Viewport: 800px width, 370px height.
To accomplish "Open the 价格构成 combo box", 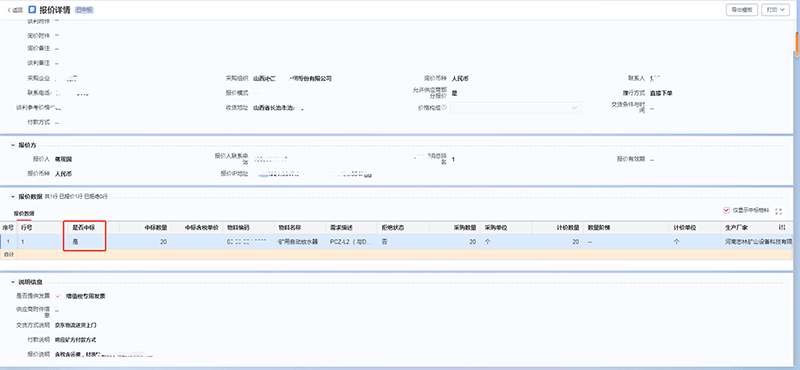I will 515,108.
